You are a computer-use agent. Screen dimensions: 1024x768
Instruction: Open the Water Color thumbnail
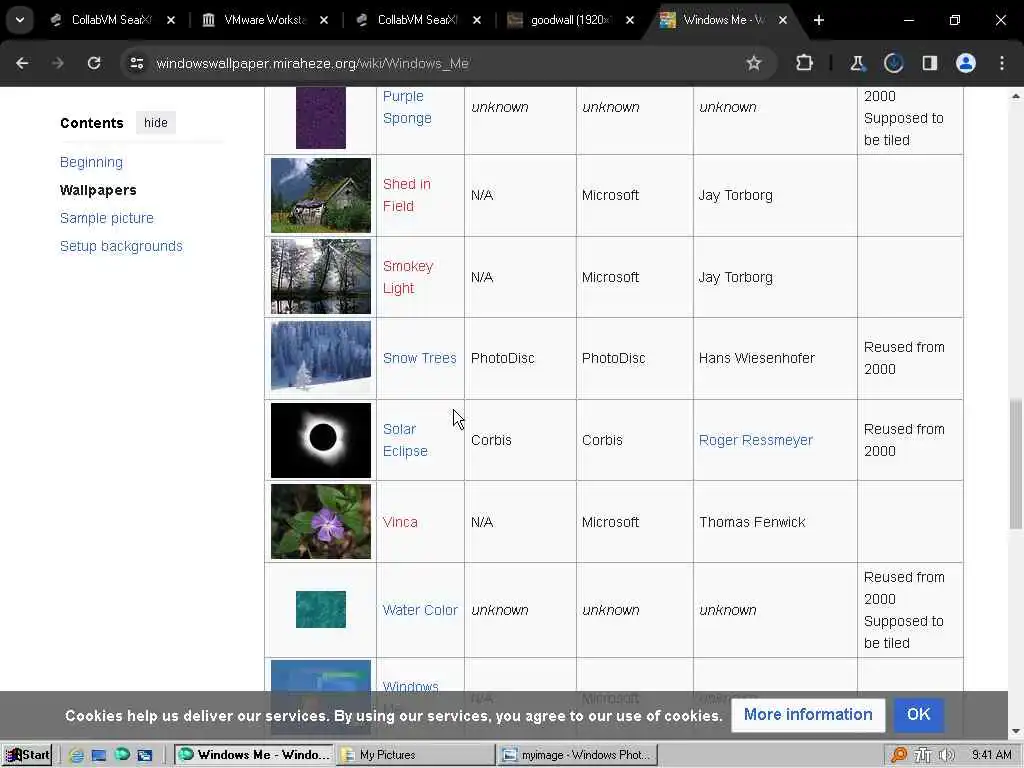pyautogui.click(x=321, y=609)
